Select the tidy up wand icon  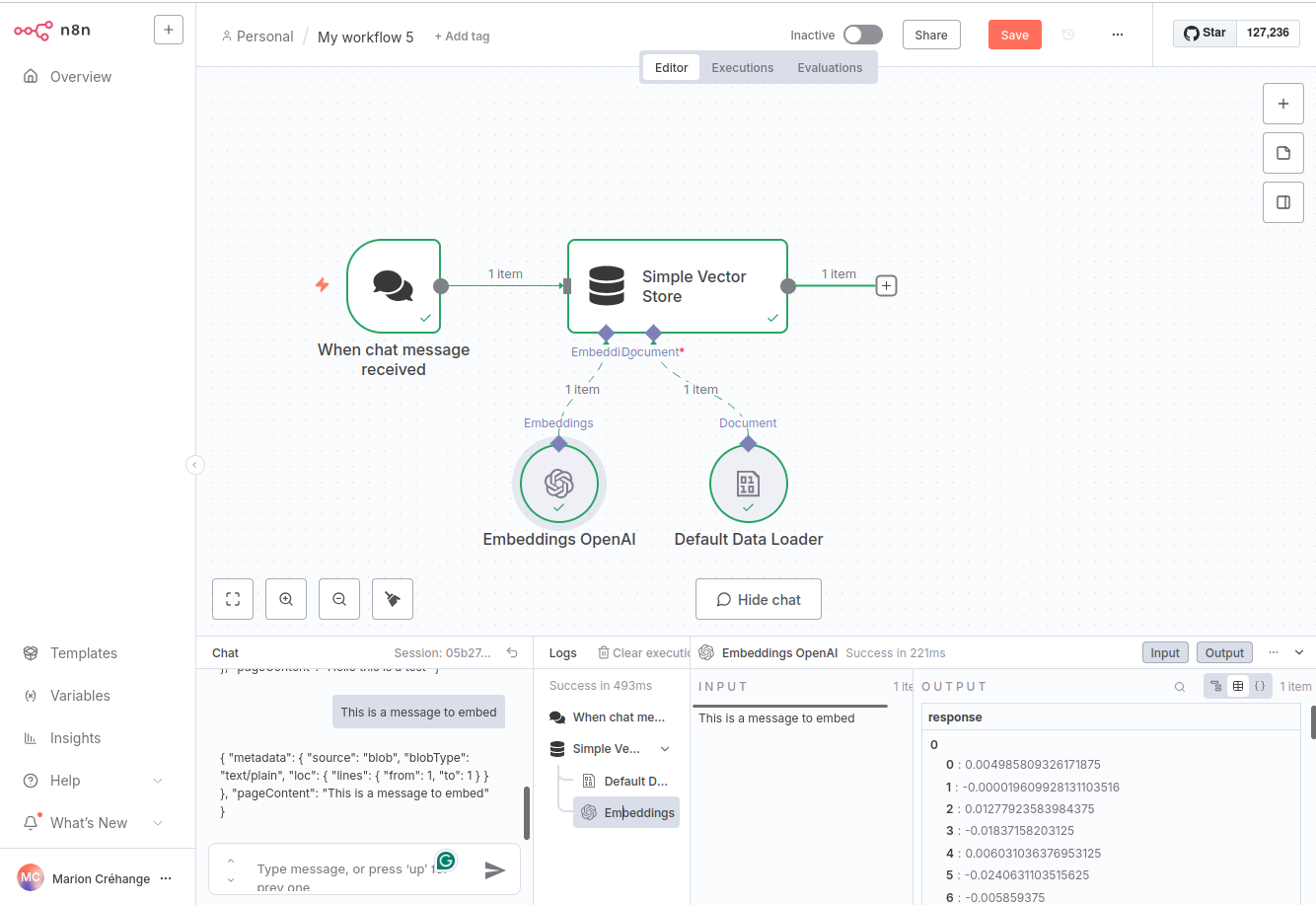(x=392, y=599)
